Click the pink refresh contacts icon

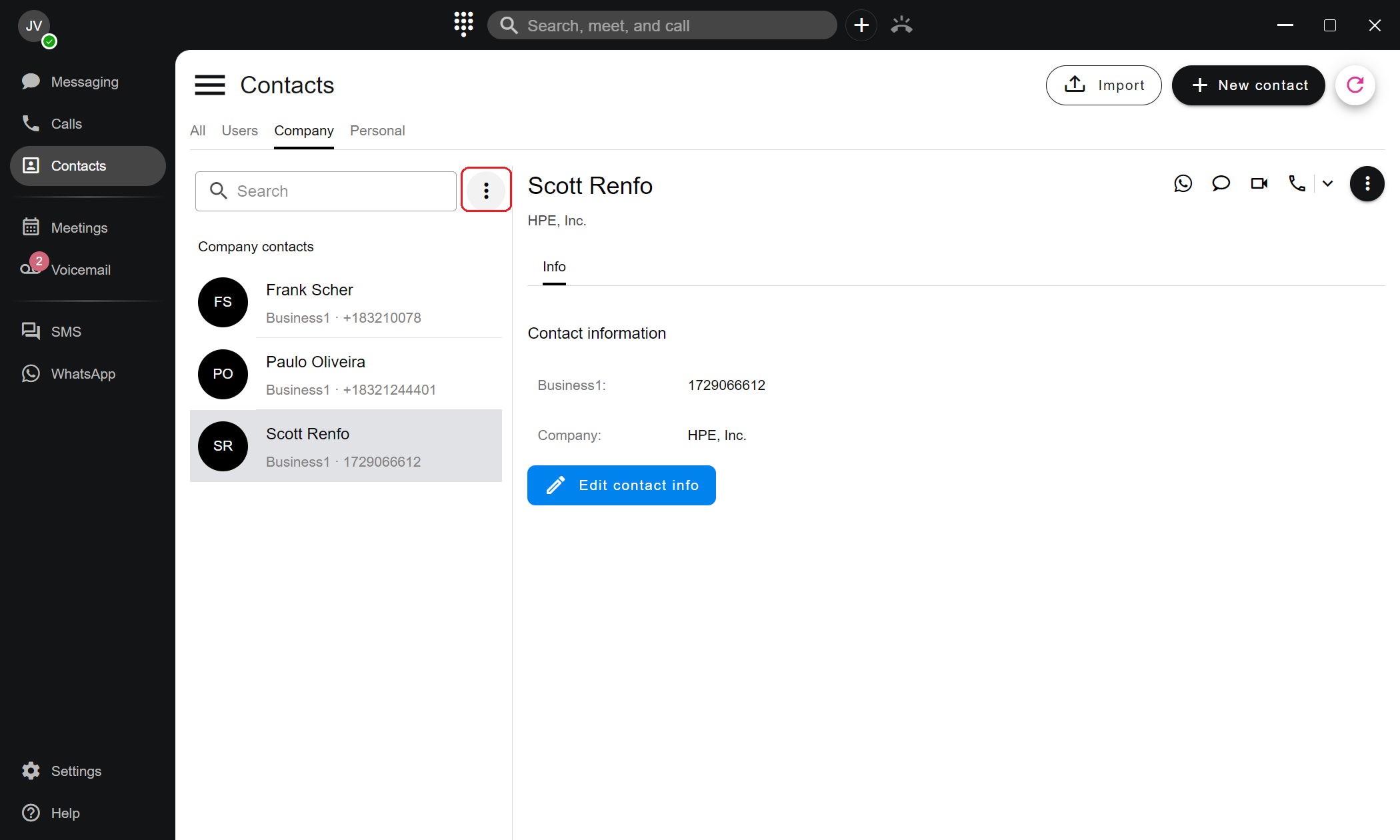point(1355,85)
